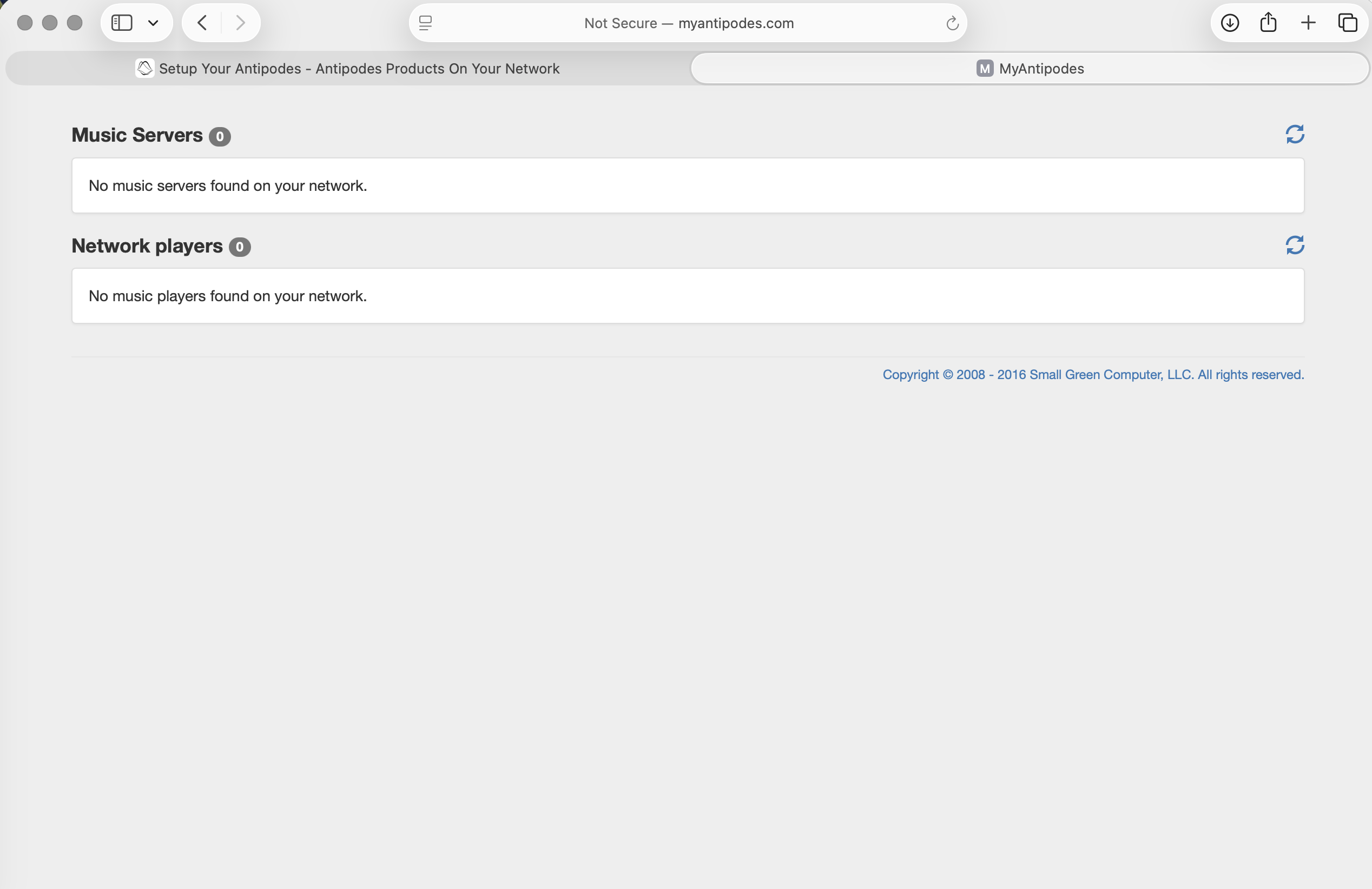Click the myantipodes.com address field

688,23
